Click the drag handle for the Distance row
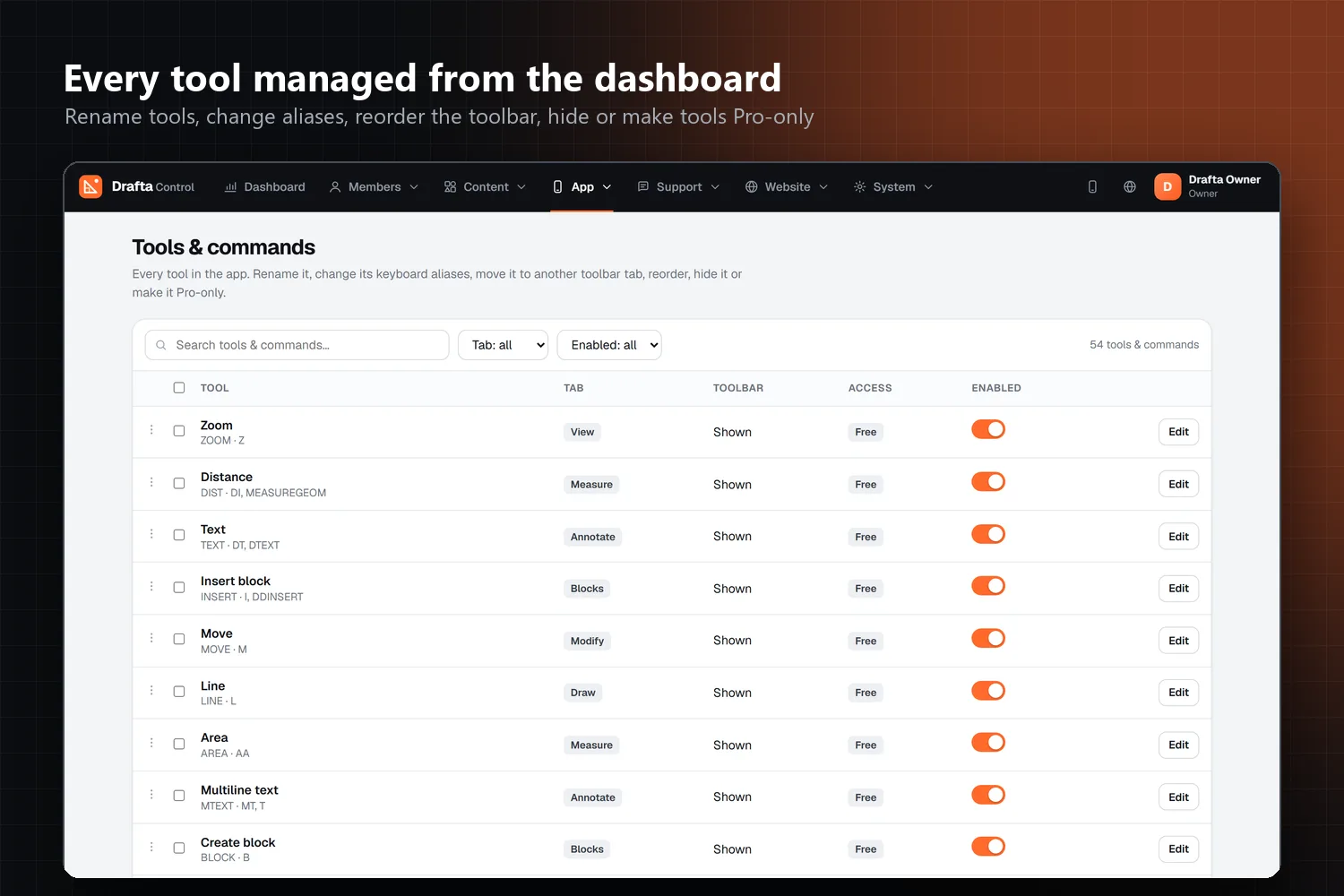 pyautogui.click(x=151, y=482)
